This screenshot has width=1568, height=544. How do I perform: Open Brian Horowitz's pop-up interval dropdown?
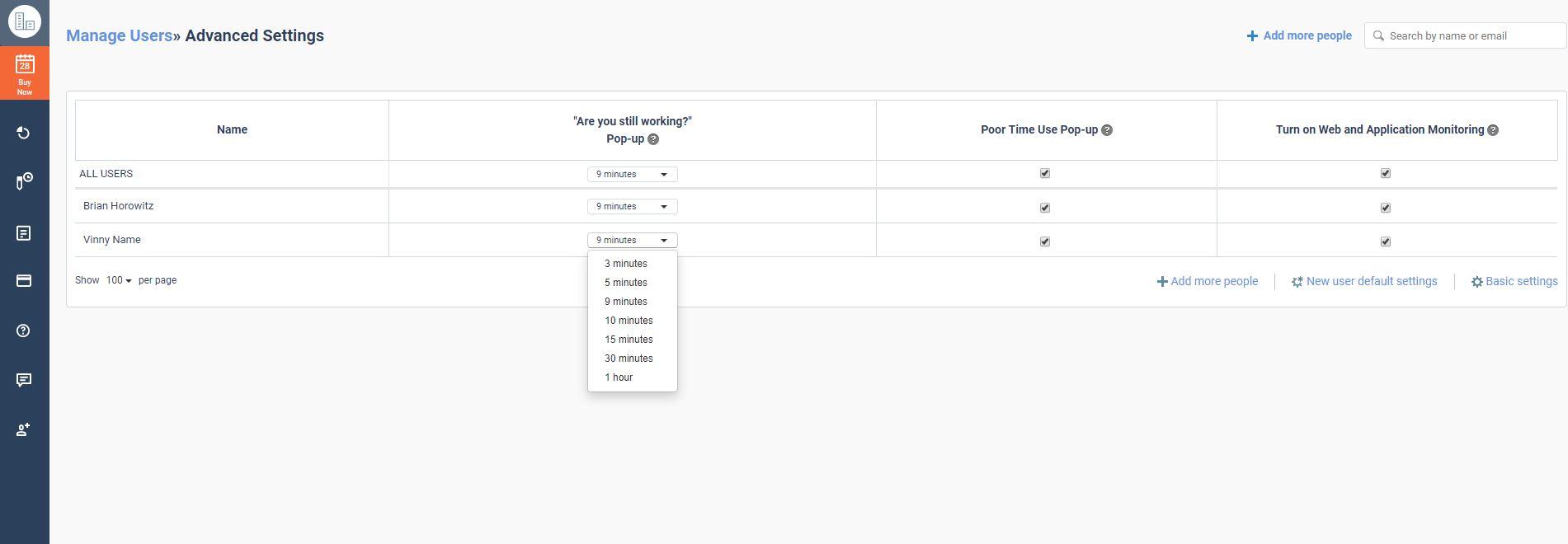tap(632, 206)
